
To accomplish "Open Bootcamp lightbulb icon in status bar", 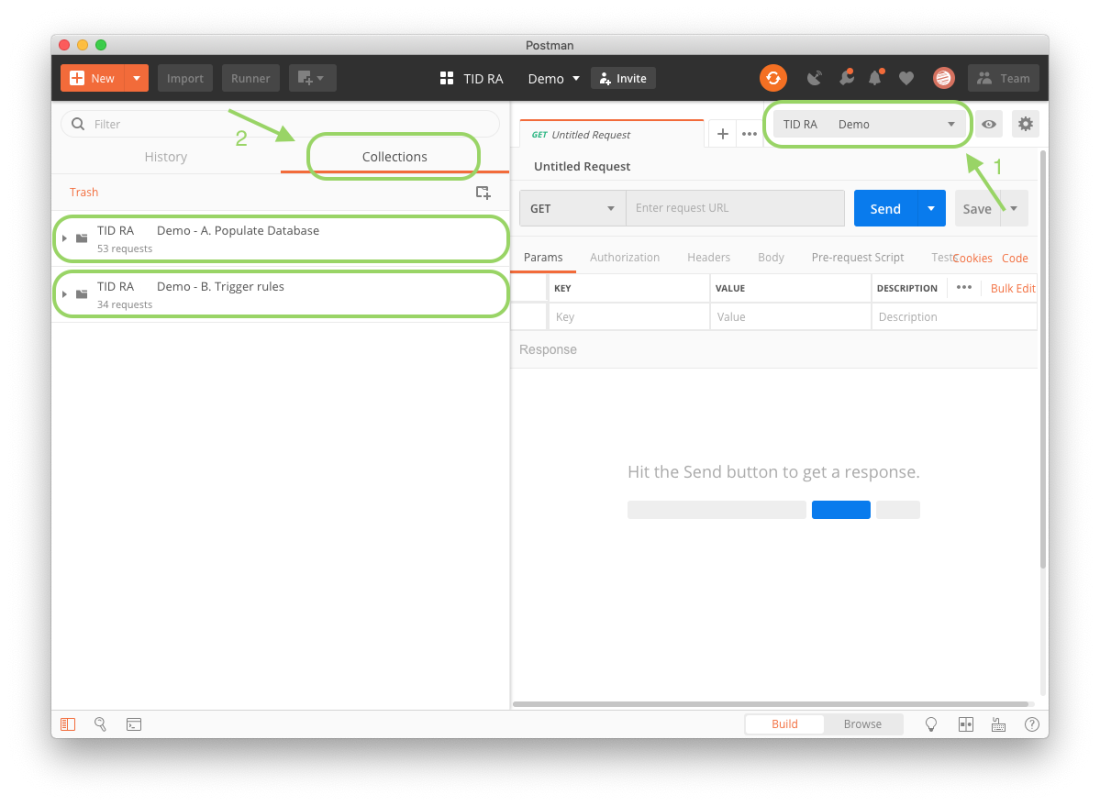I will coord(931,724).
